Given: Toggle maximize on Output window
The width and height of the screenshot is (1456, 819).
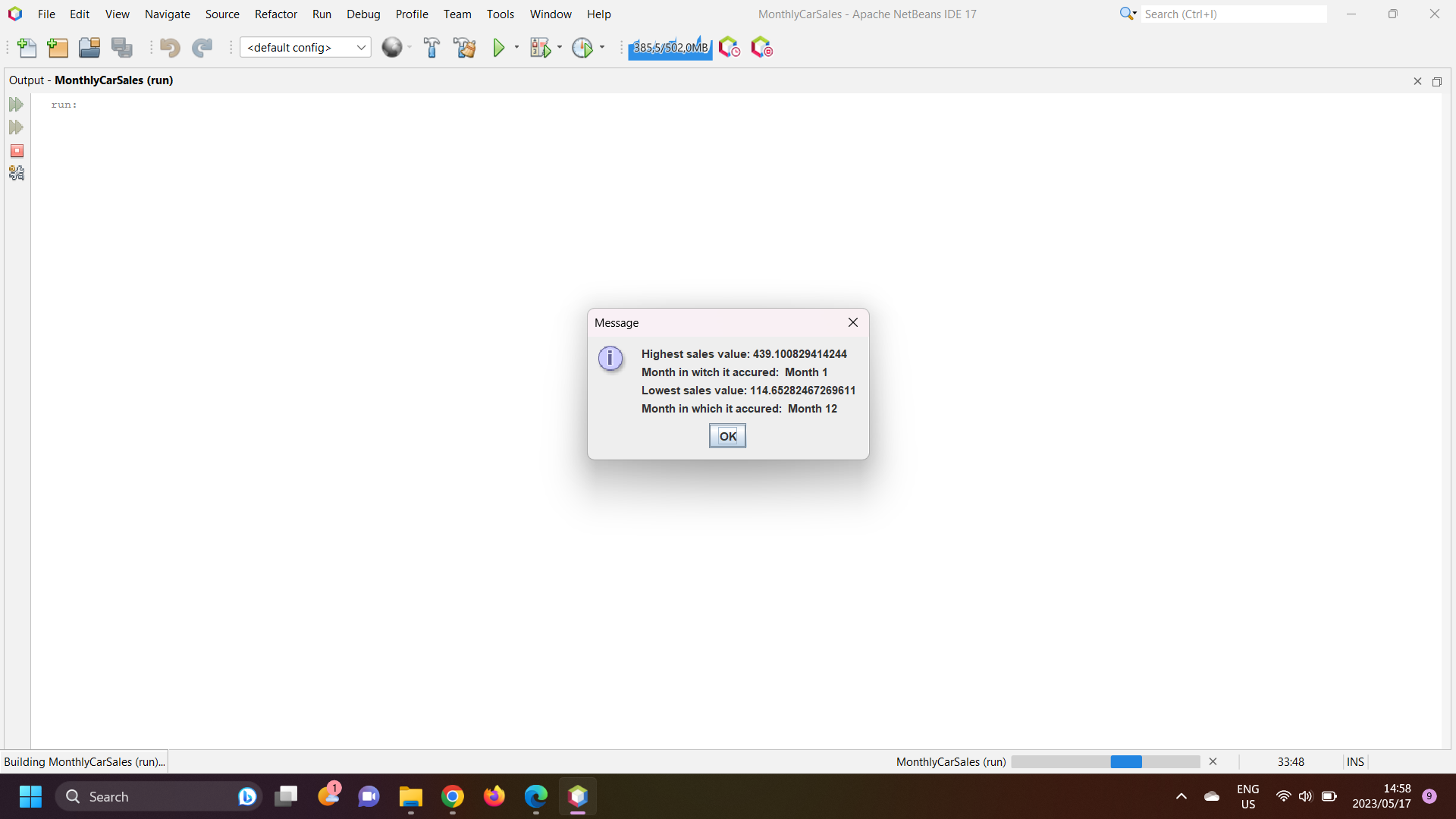Looking at the screenshot, I should tap(1436, 81).
